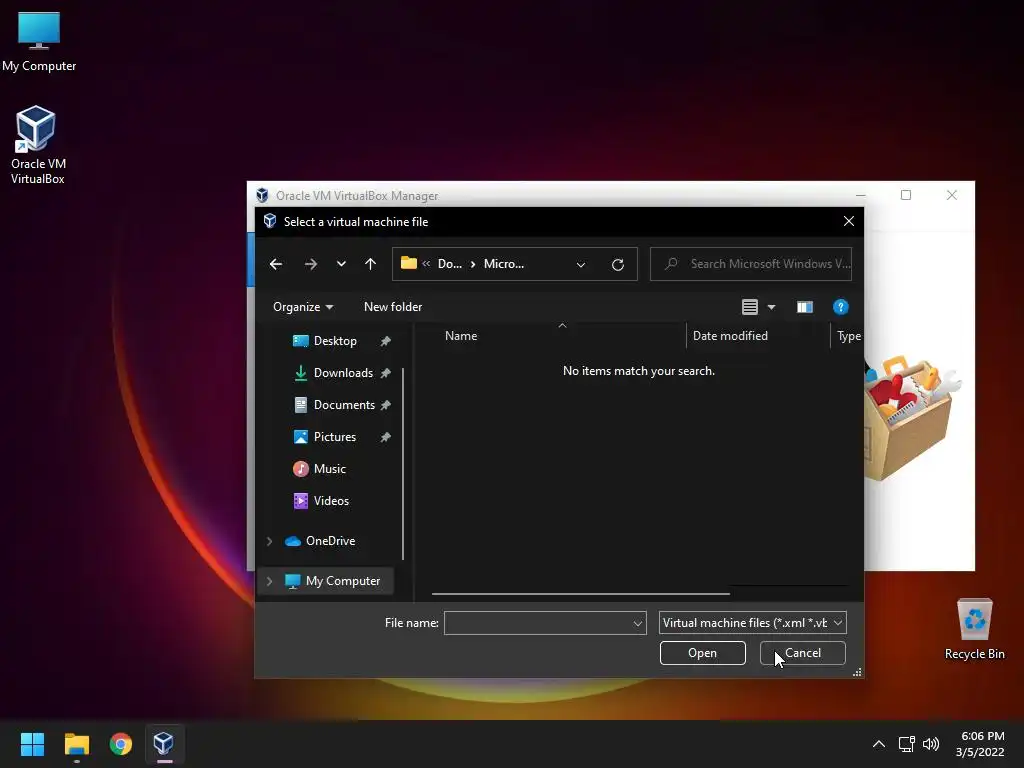This screenshot has width=1024, height=768.
Task: Select Pictures in the navigation pane
Action: [334, 437]
